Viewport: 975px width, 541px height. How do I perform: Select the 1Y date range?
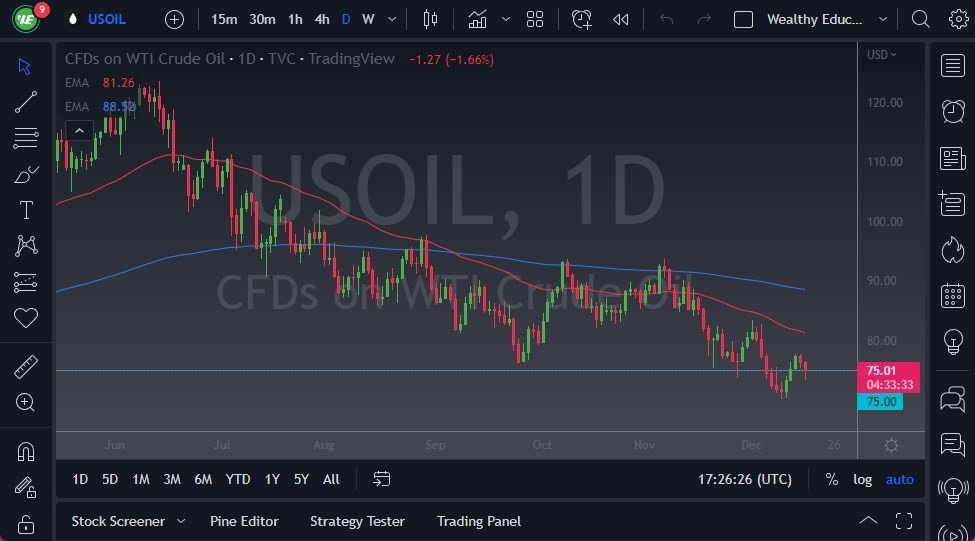272,479
